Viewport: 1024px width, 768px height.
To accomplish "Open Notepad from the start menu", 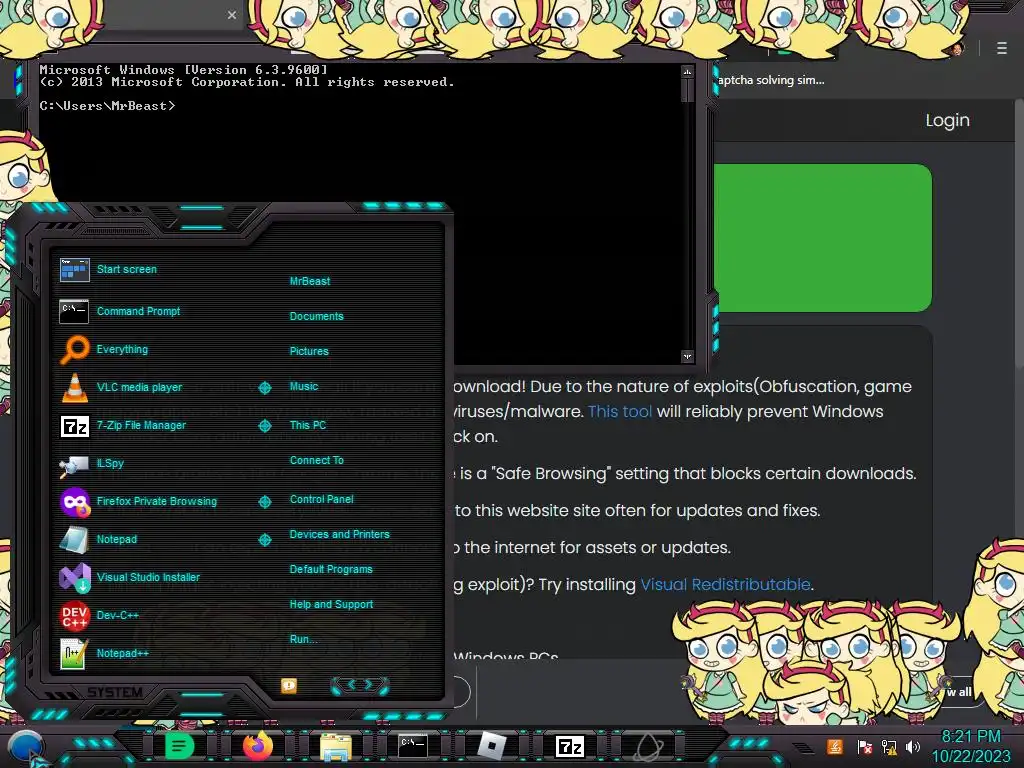I will 99,539.
